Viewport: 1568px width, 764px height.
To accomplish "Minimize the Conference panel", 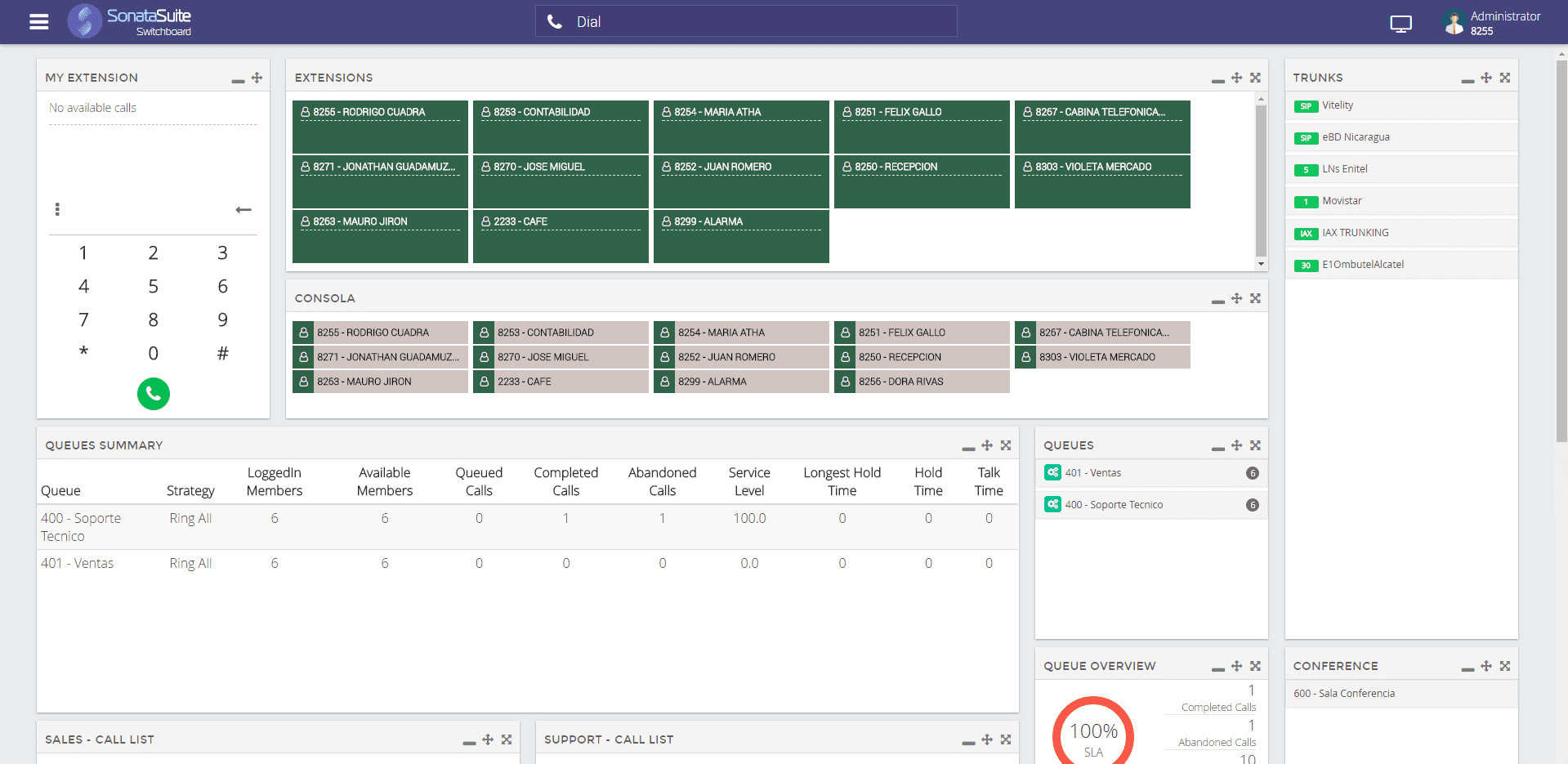I will pyautogui.click(x=1467, y=668).
